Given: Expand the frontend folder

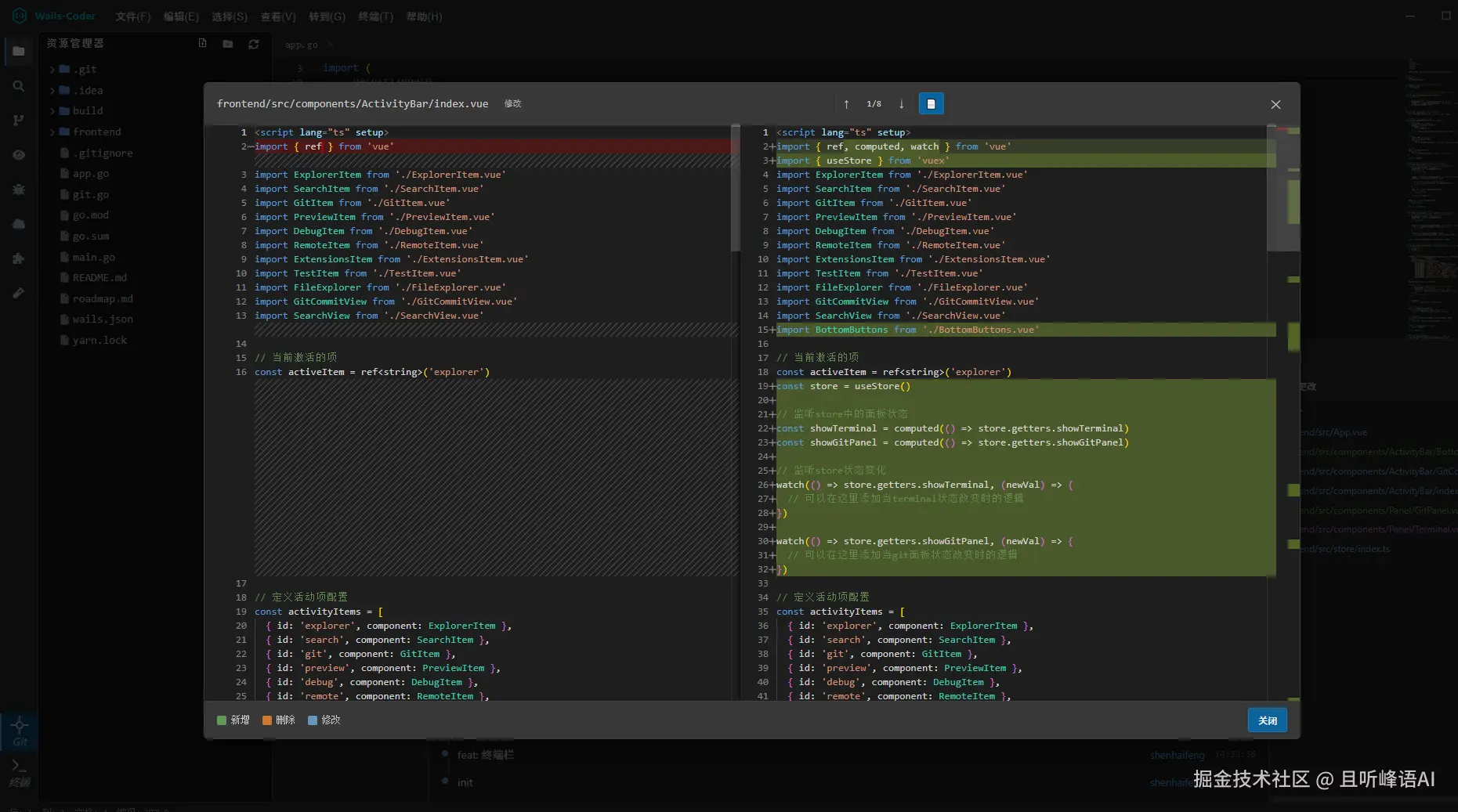Looking at the screenshot, I should pyautogui.click(x=52, y=132).
